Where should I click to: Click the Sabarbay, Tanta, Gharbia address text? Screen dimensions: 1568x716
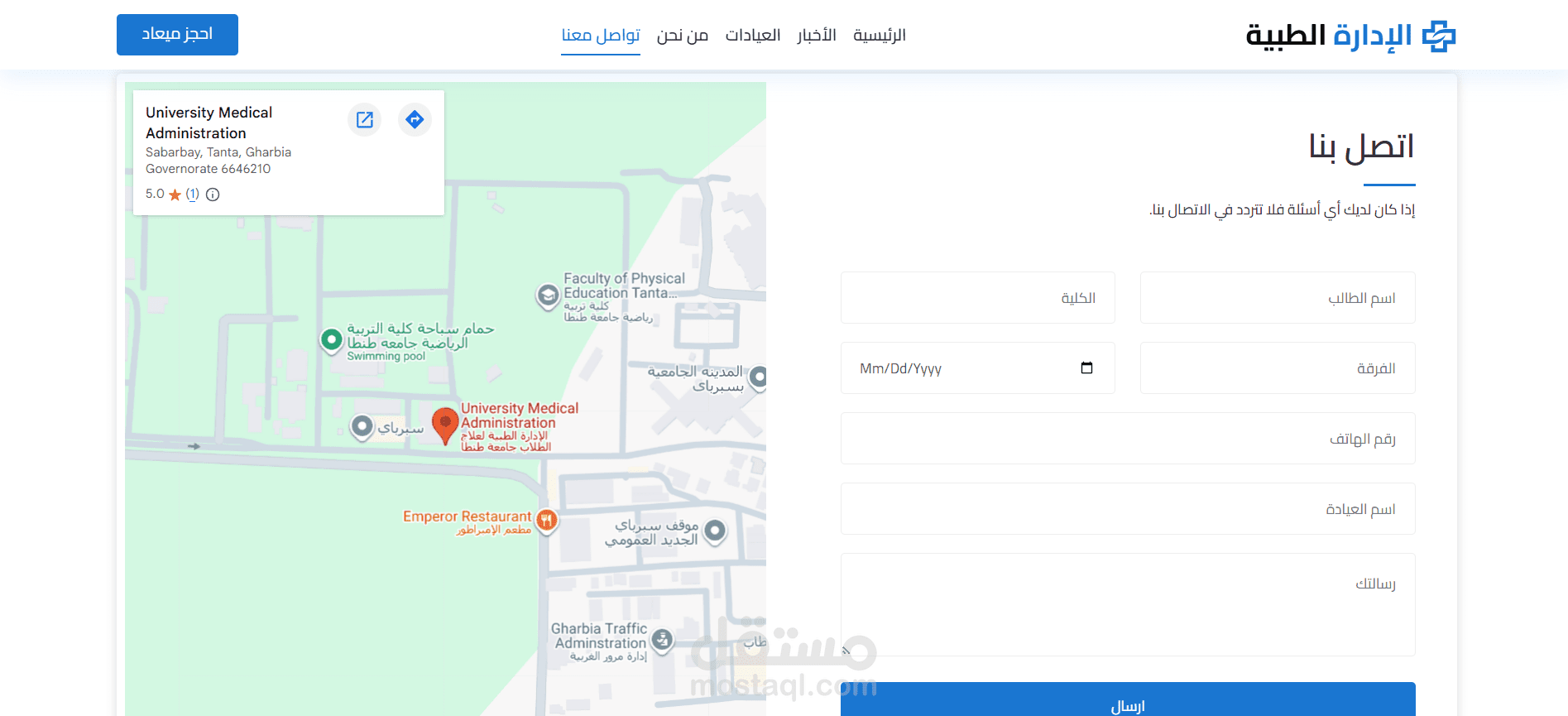point(218,161)
